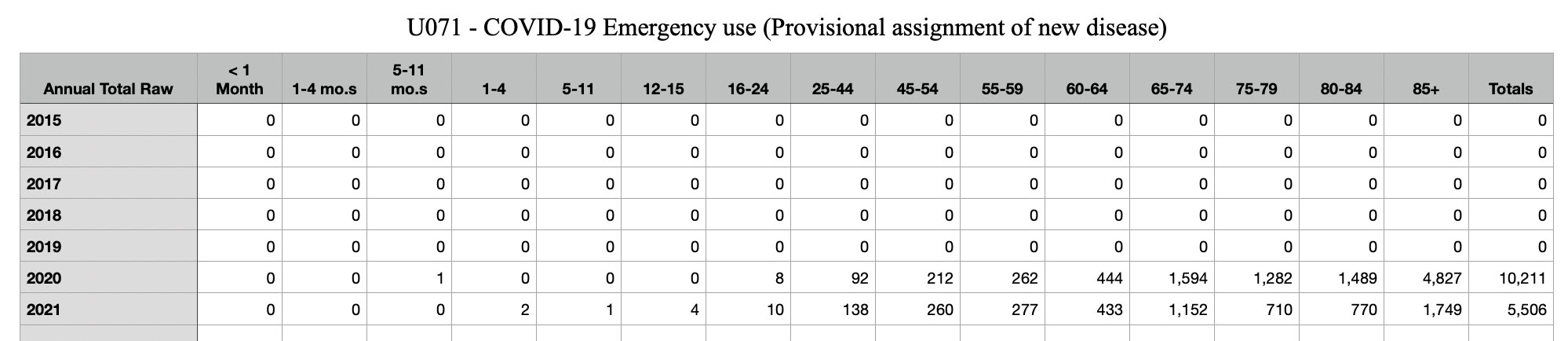Click the 65-74 column header
The width and height of the screenshot is (1568, 341).
[1172, 79]
